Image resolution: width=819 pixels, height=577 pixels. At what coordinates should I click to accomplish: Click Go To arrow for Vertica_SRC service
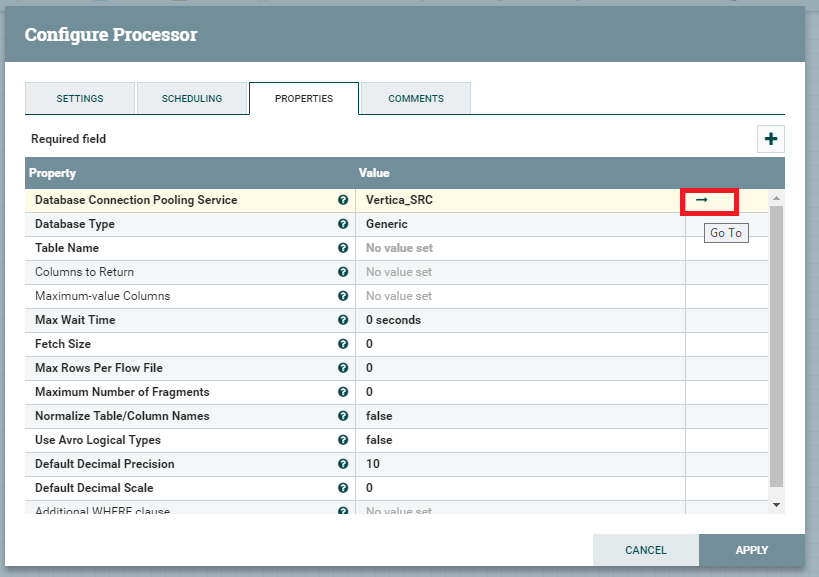click(x=701, y=200)
